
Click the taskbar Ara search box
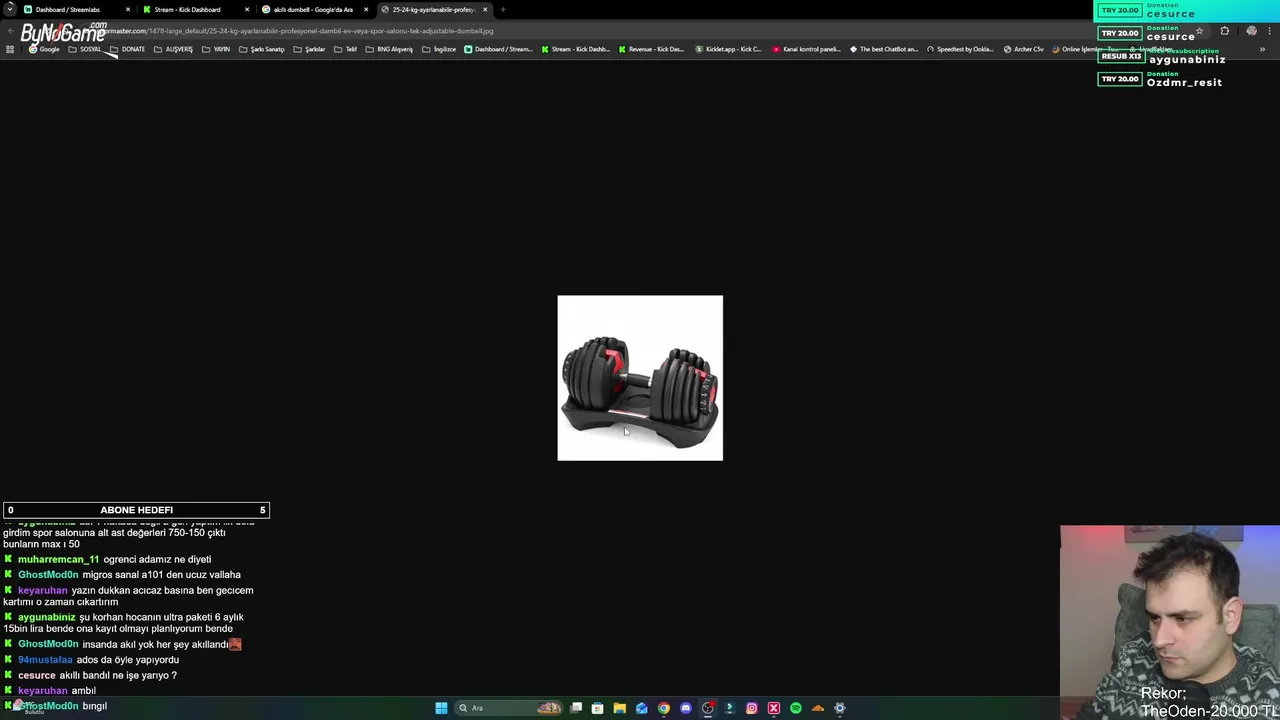click(x=509, y=708)
